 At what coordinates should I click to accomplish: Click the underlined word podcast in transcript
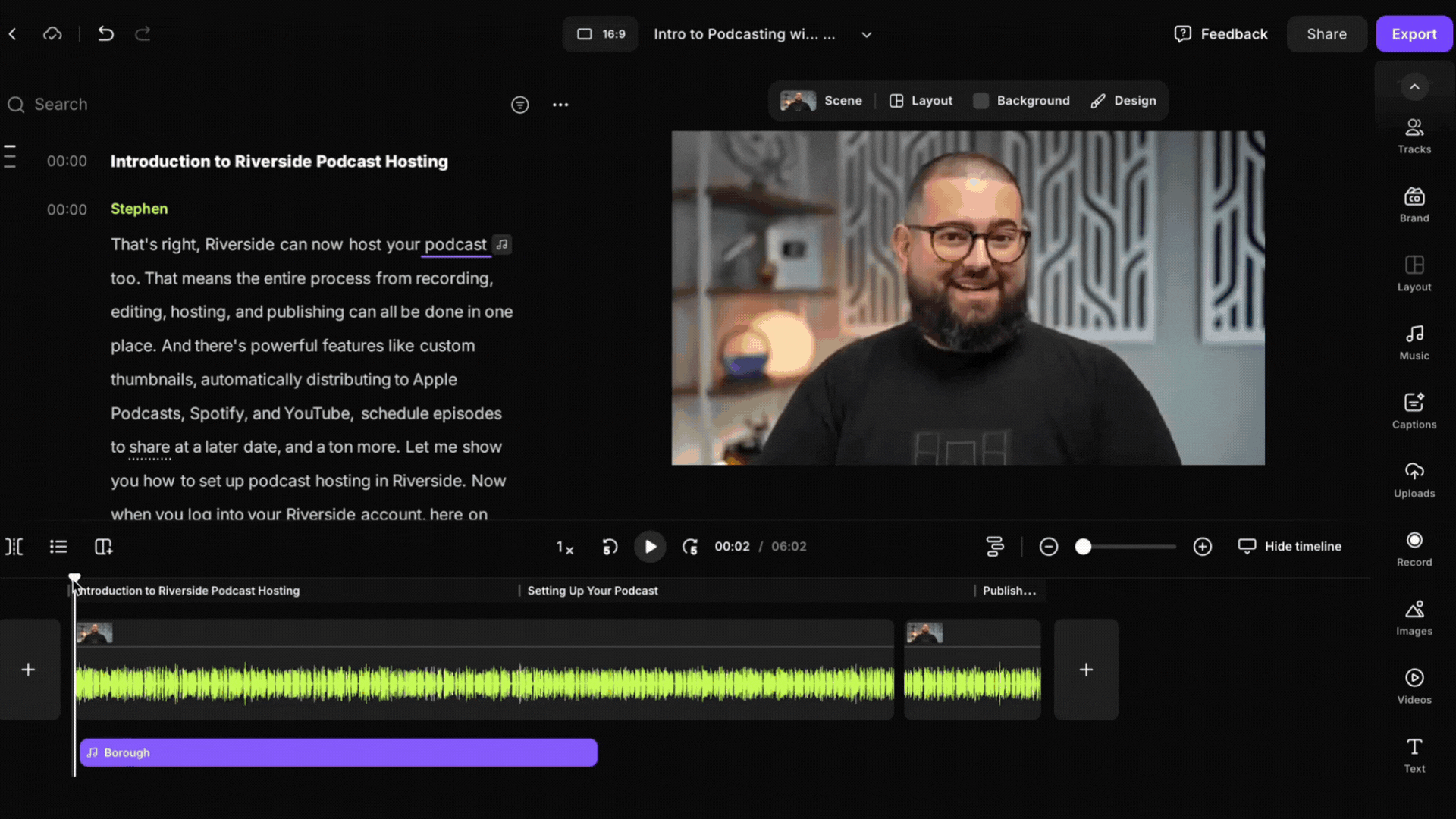click(455, 245)
